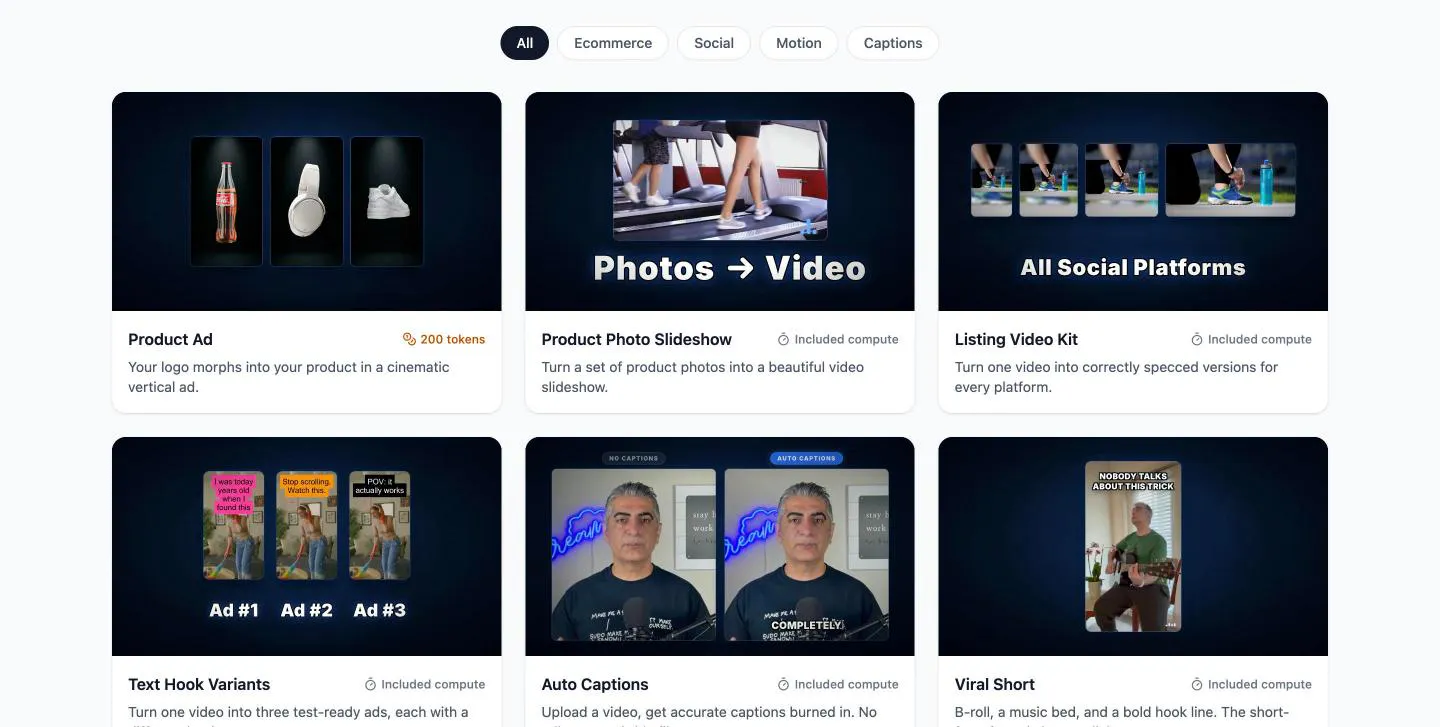Click Included compute on Product Photo Slideshow

pos(847,340)
